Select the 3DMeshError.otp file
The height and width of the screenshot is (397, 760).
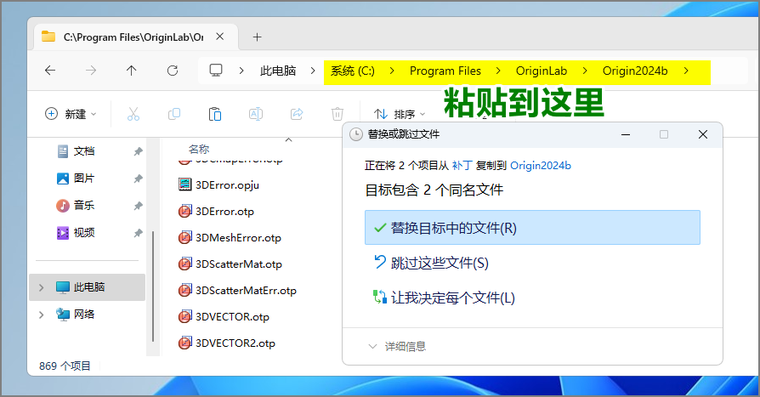(x=230, y=238)
